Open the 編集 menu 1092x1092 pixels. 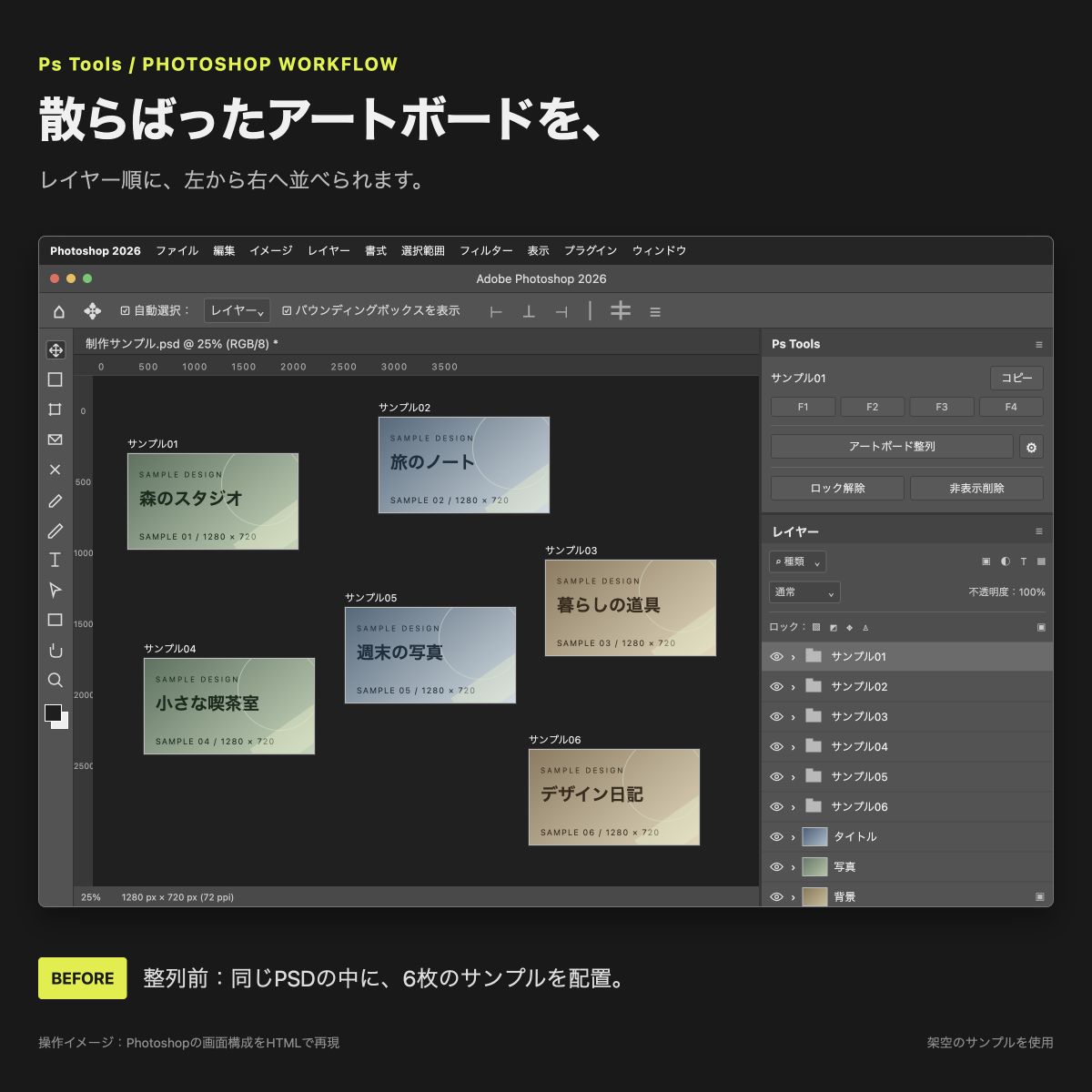coord(224,250)
